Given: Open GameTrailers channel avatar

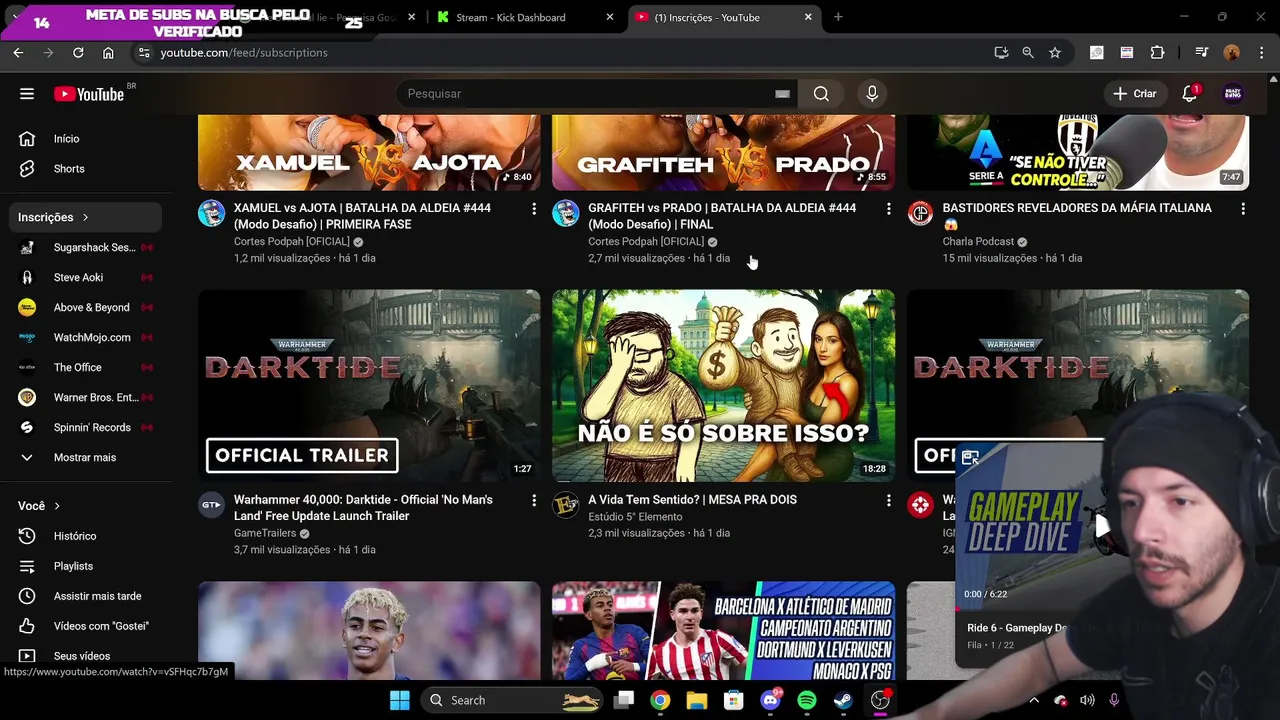Looking at the screenshot, I should click(x=211, y=505).
